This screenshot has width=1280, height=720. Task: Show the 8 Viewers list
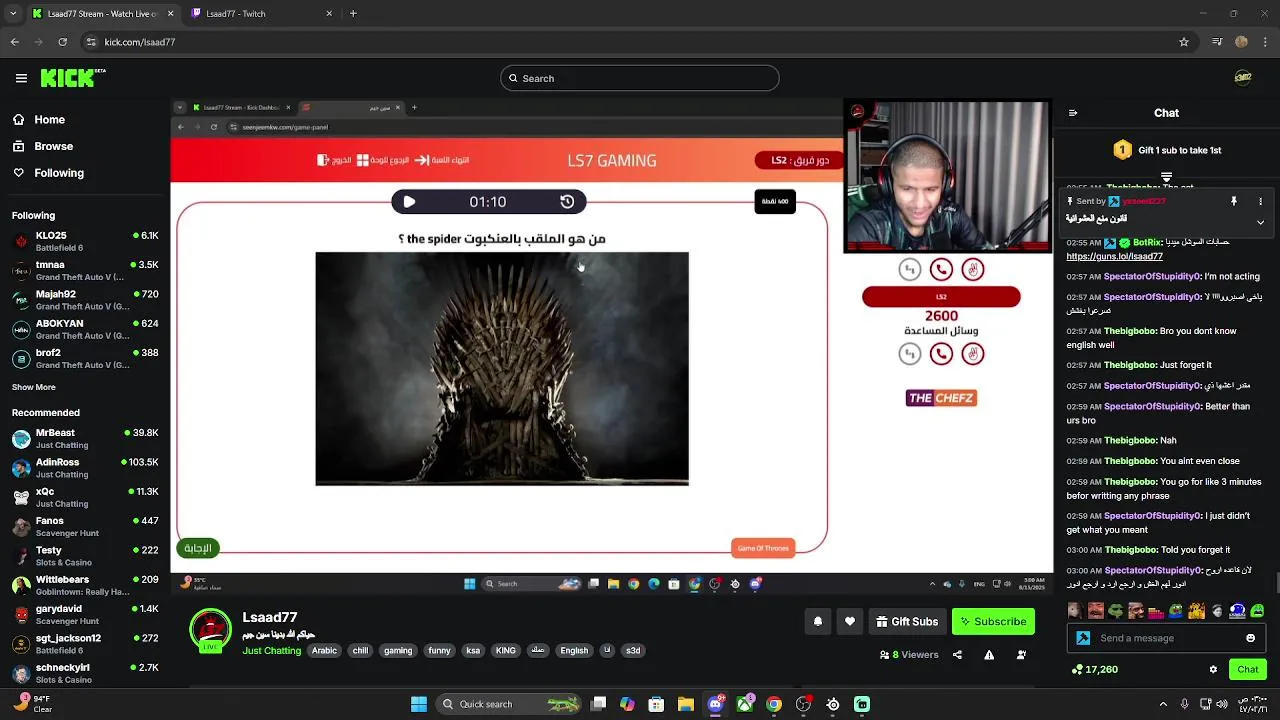point(909,655)
